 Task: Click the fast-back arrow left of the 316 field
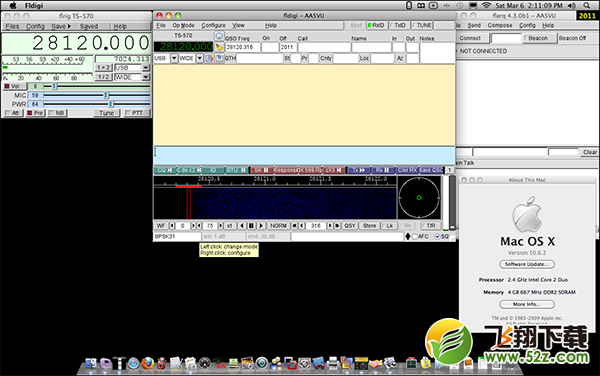(294, 226)
